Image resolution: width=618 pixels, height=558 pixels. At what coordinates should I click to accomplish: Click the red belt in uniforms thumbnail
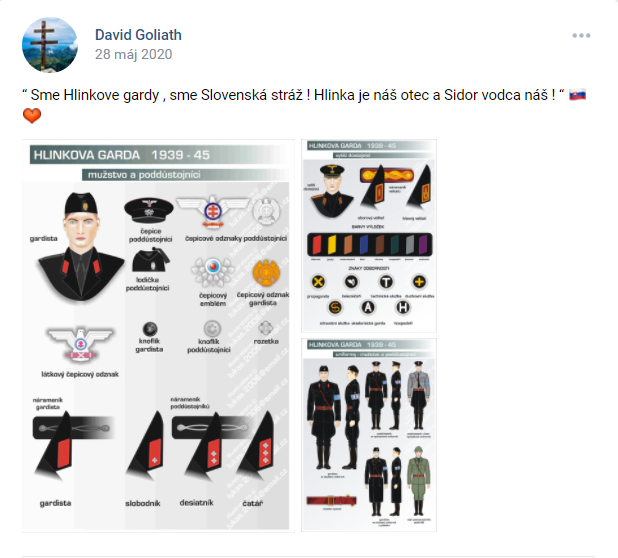pyautogui.click(x=331, y=500)
